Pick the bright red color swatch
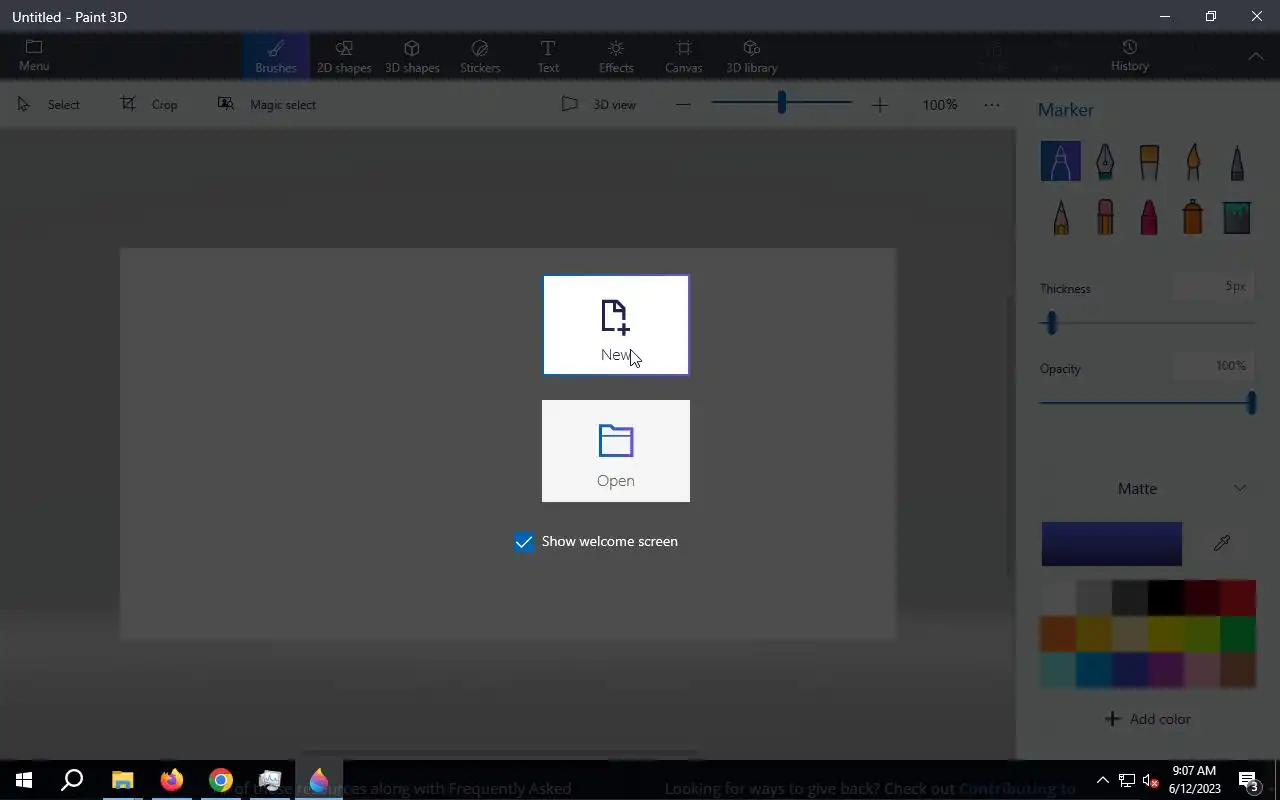The height and width of the screenshot is (800, 1280). 1238,598
